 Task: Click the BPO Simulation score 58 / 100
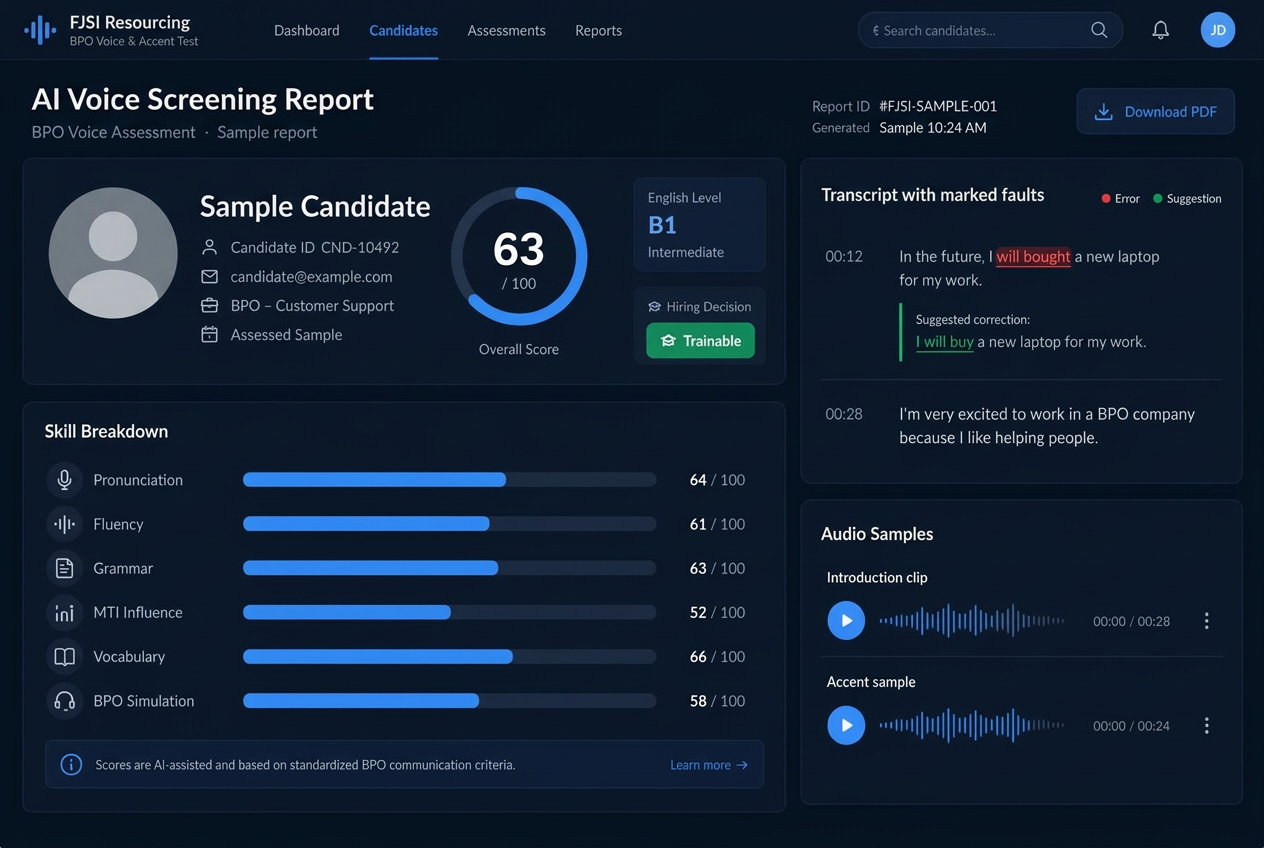click(x=717, y=701)
